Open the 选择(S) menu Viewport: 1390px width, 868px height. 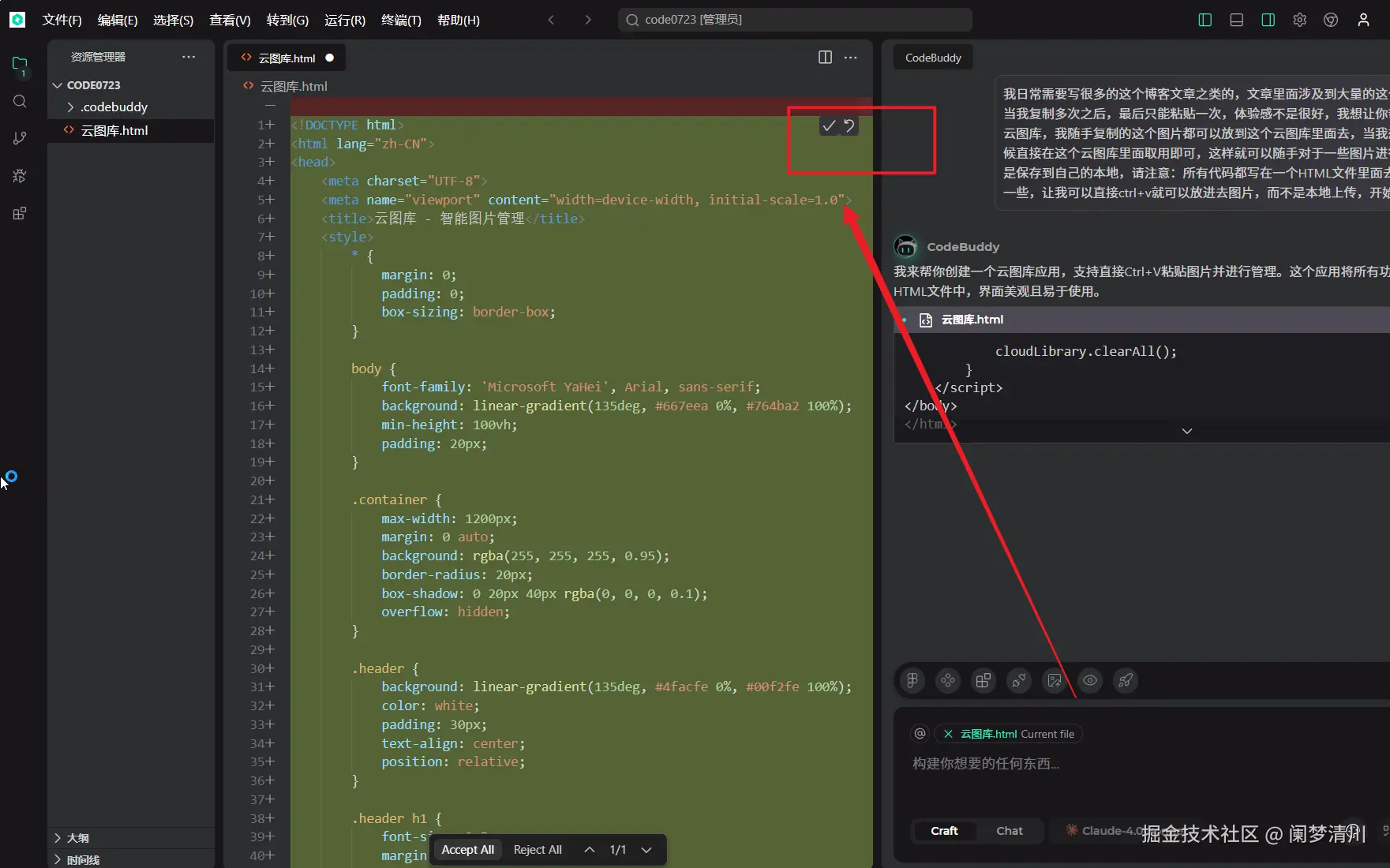[x=173, y=20]
